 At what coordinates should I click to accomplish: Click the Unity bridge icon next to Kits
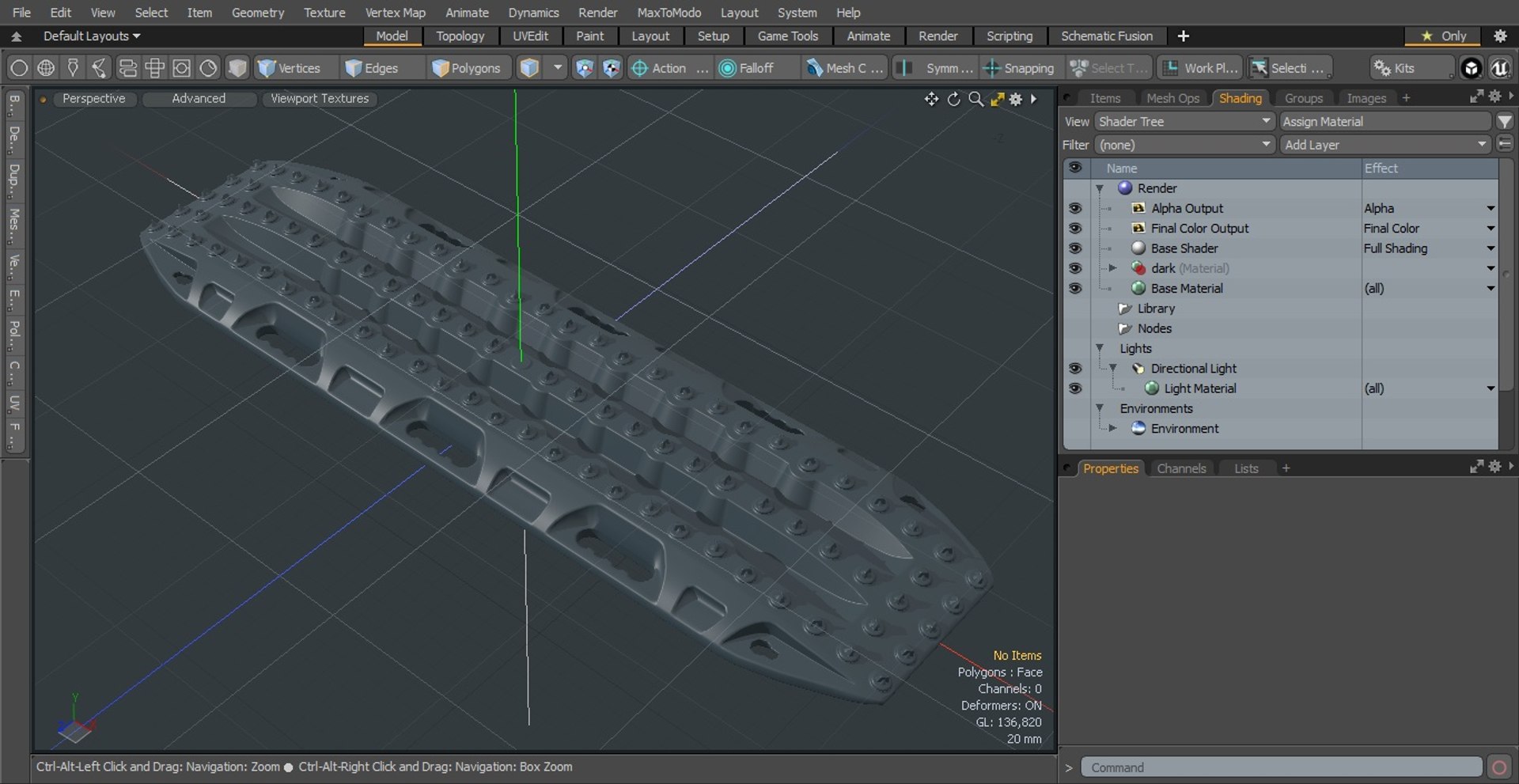[x=1471, y=68]
